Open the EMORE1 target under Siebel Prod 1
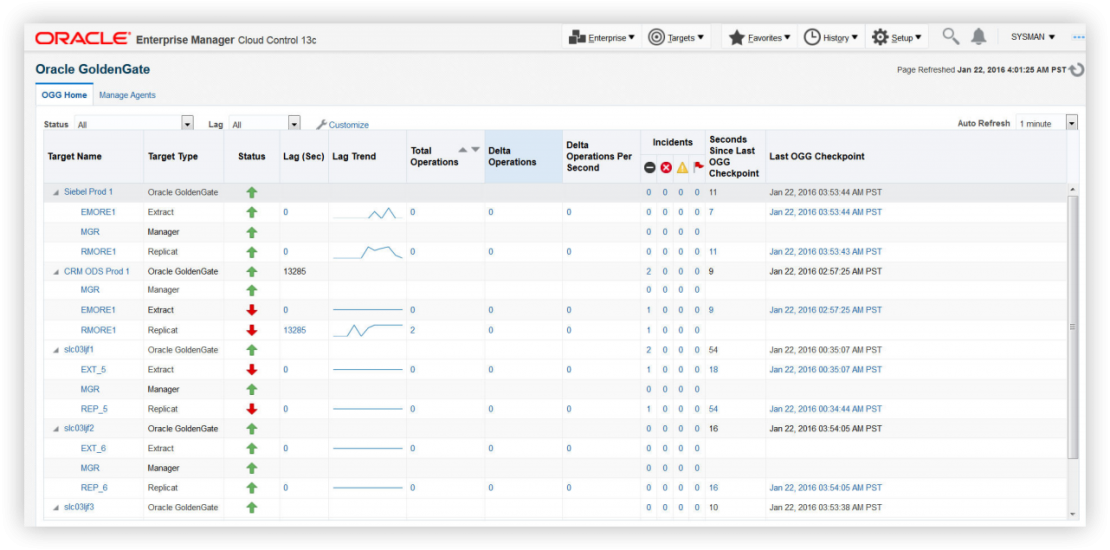Screen dimensions: 1110x550 coord(98,212)
